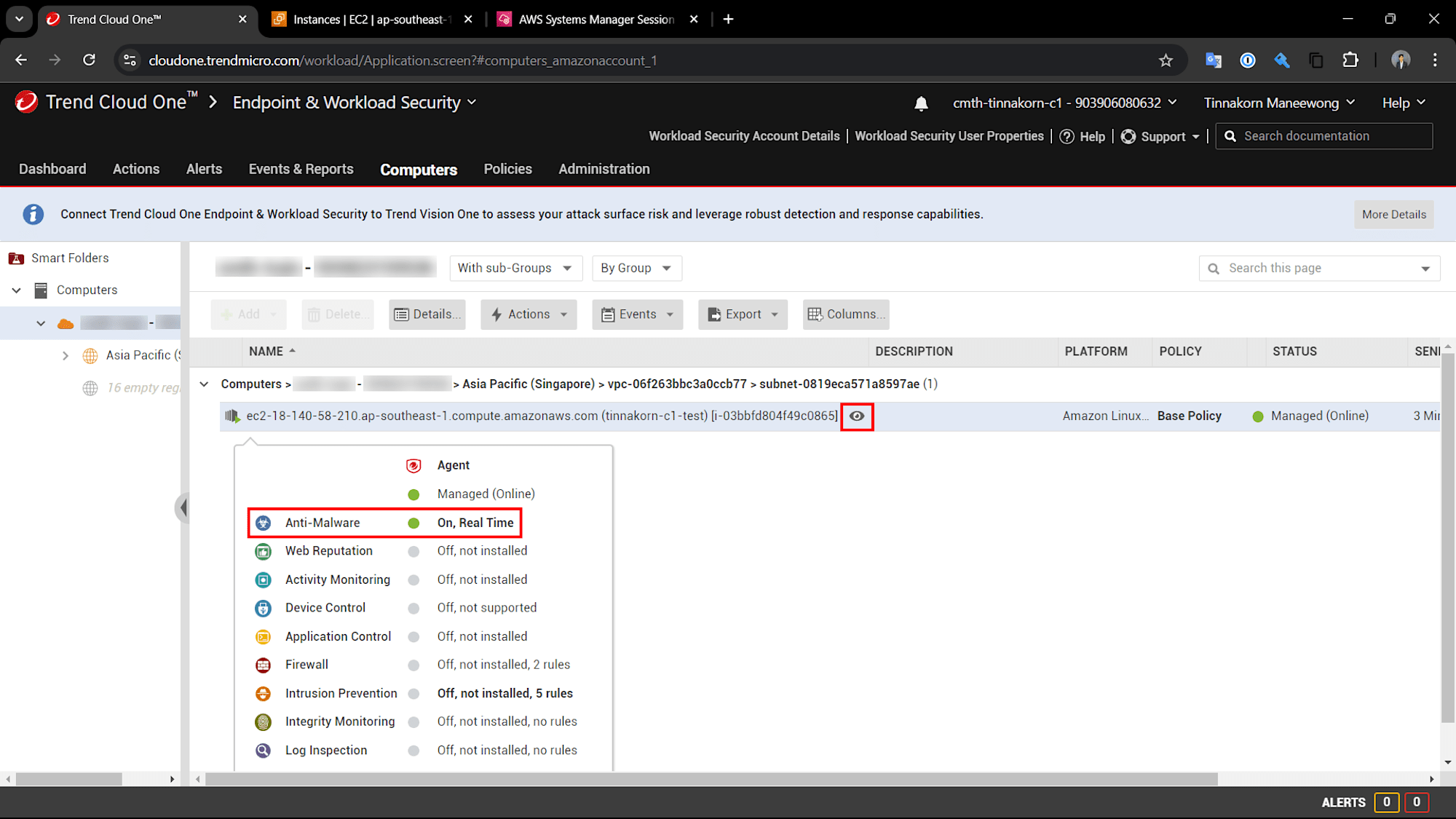The image size is (1456, 819).
Task: Open the By Group dropdown filter
Action: (636, 268)
